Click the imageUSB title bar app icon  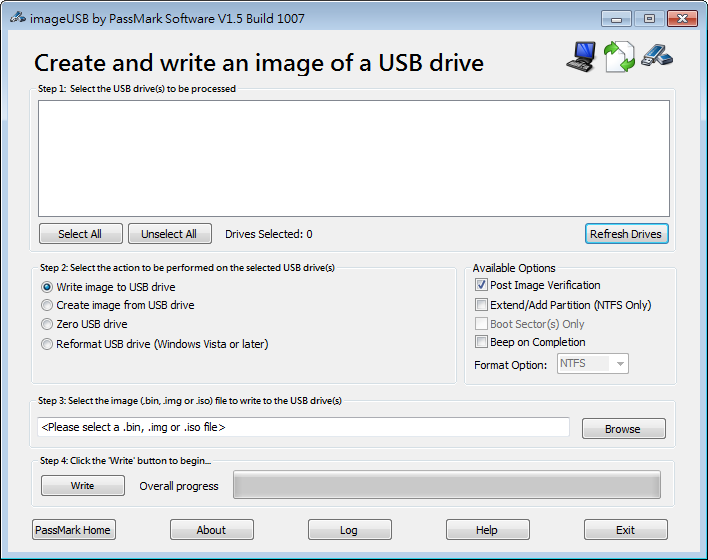click(18, 18)
